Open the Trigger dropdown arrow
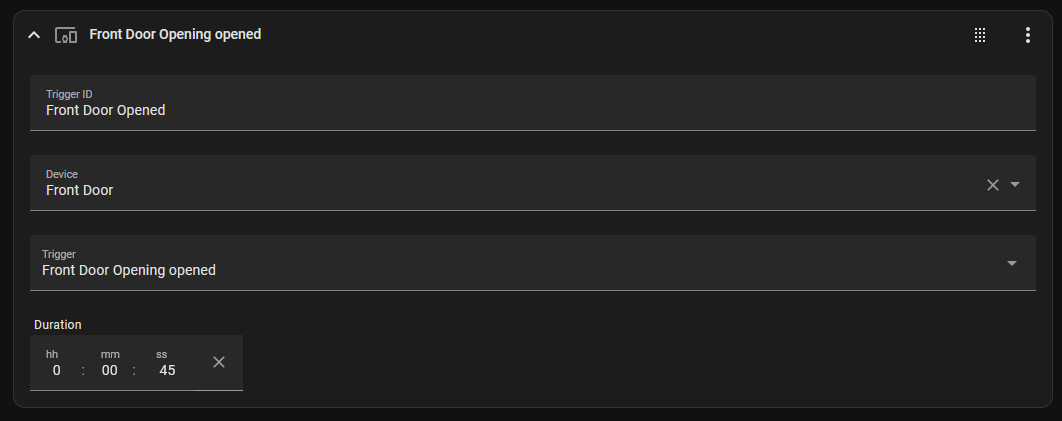Viewport: 1062px width, 421px height. (1012, 263)
